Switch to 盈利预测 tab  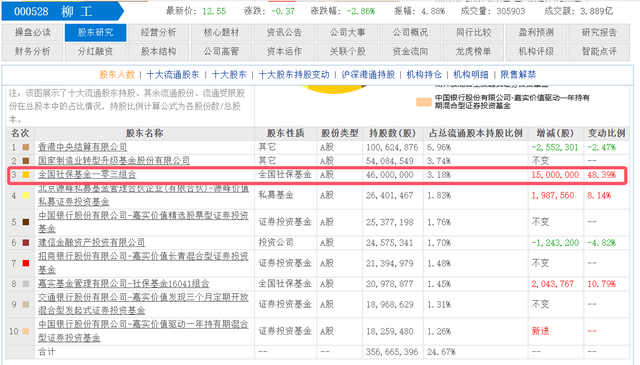[536, 33]
